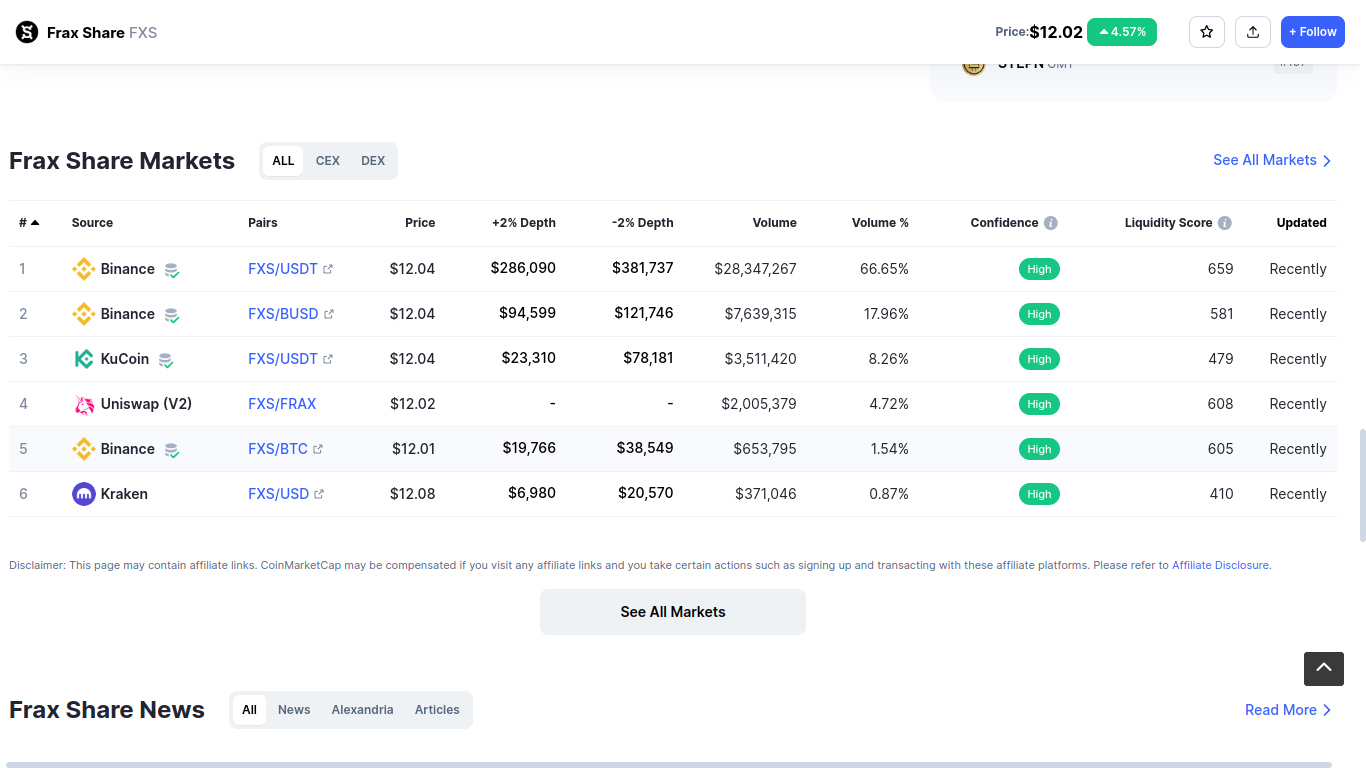The width and height of the screenshot is (1366, 768).
Task: Sort by the Price column header
Action: [420, 223]
